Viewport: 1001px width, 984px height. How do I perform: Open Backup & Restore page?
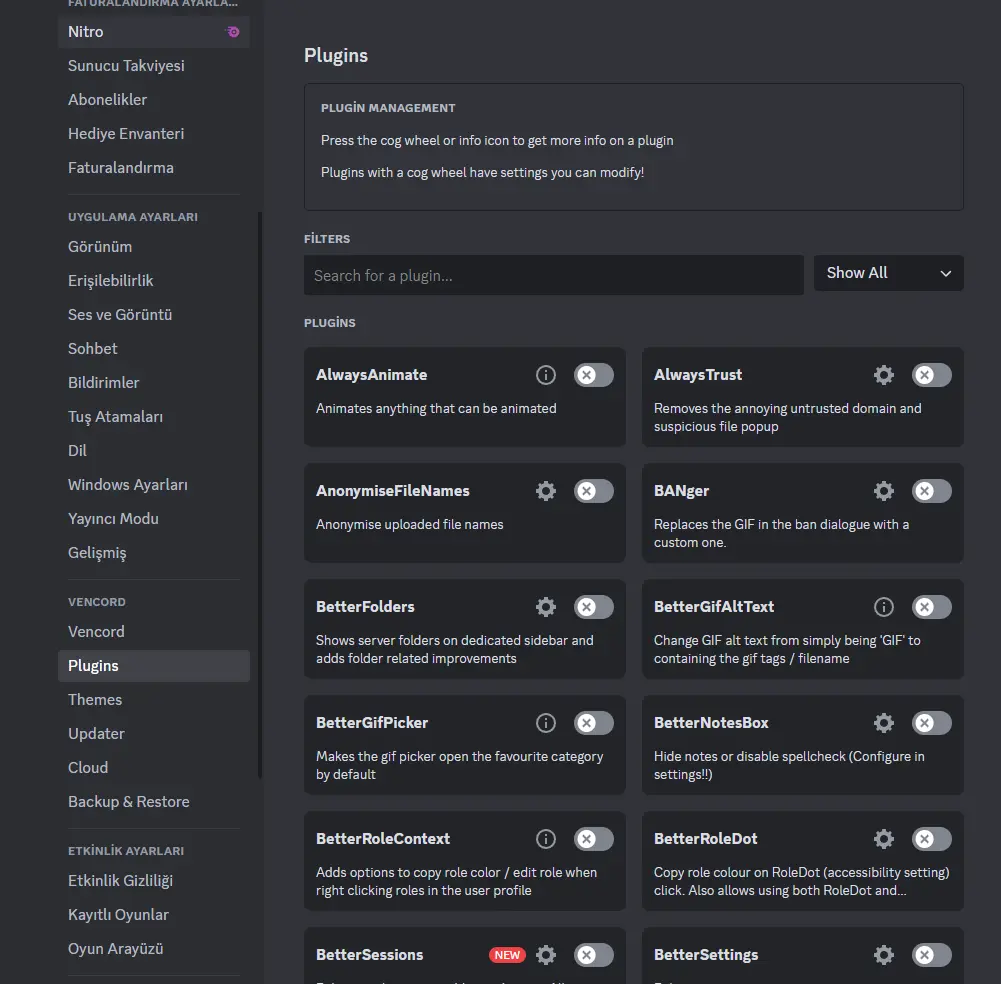153,801
